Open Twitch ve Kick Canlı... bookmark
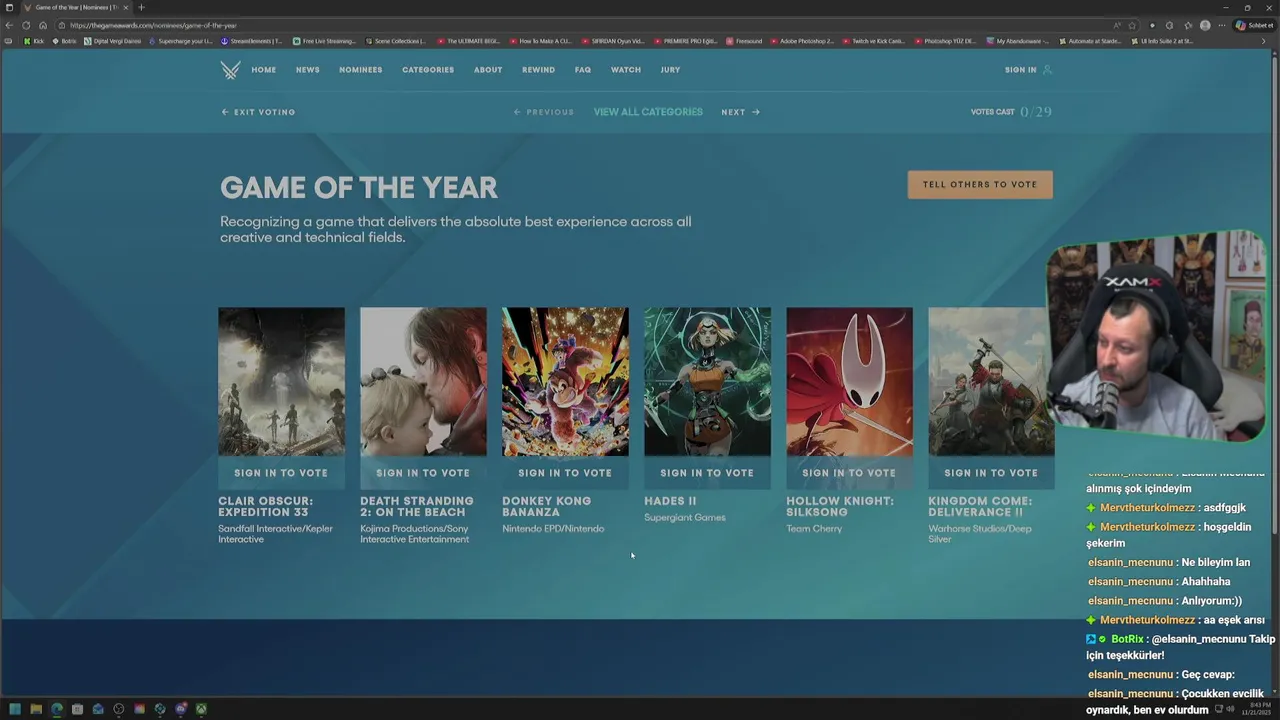This screenshot has width=1280, height=720. [874, 41]
